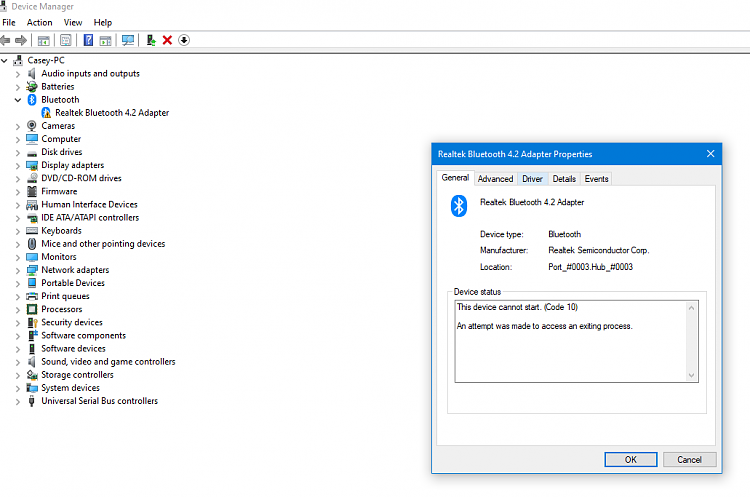Click 'Realtek Semiconductor Corp.' manufacturer text

tap(598, 250)
